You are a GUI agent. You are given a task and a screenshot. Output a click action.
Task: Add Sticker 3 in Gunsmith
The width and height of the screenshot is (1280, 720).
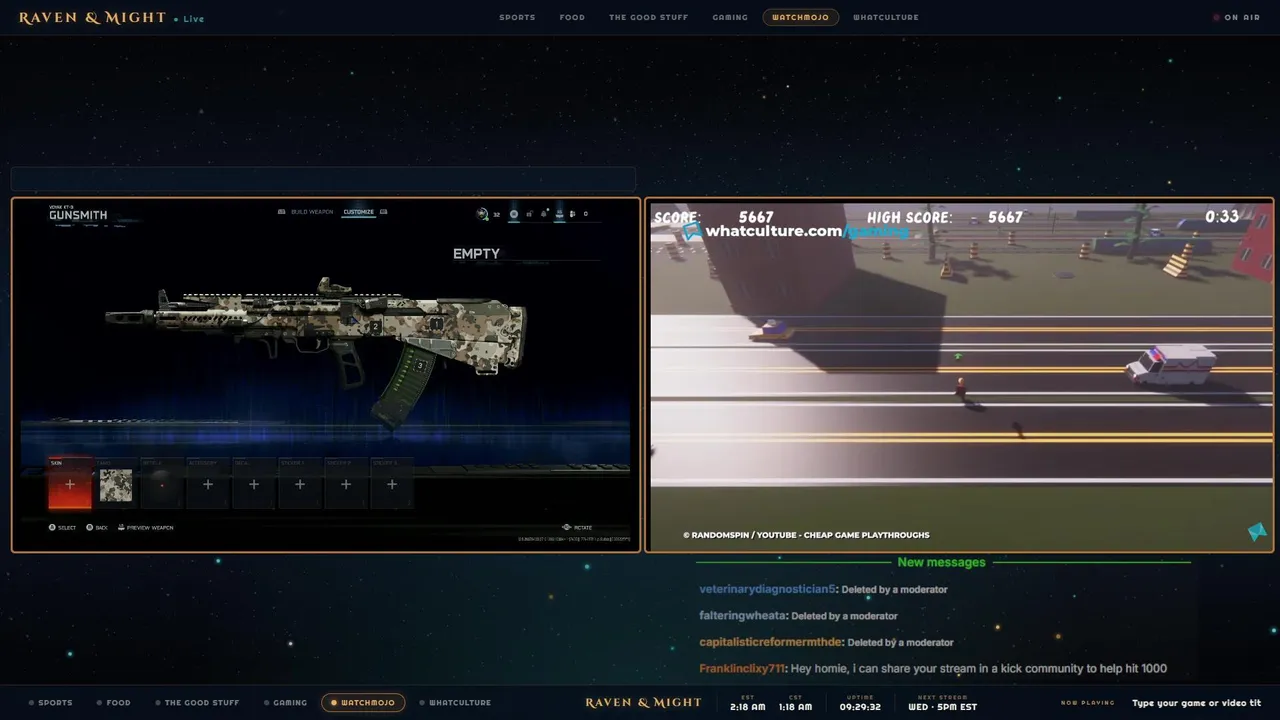[x=392, y=484]
